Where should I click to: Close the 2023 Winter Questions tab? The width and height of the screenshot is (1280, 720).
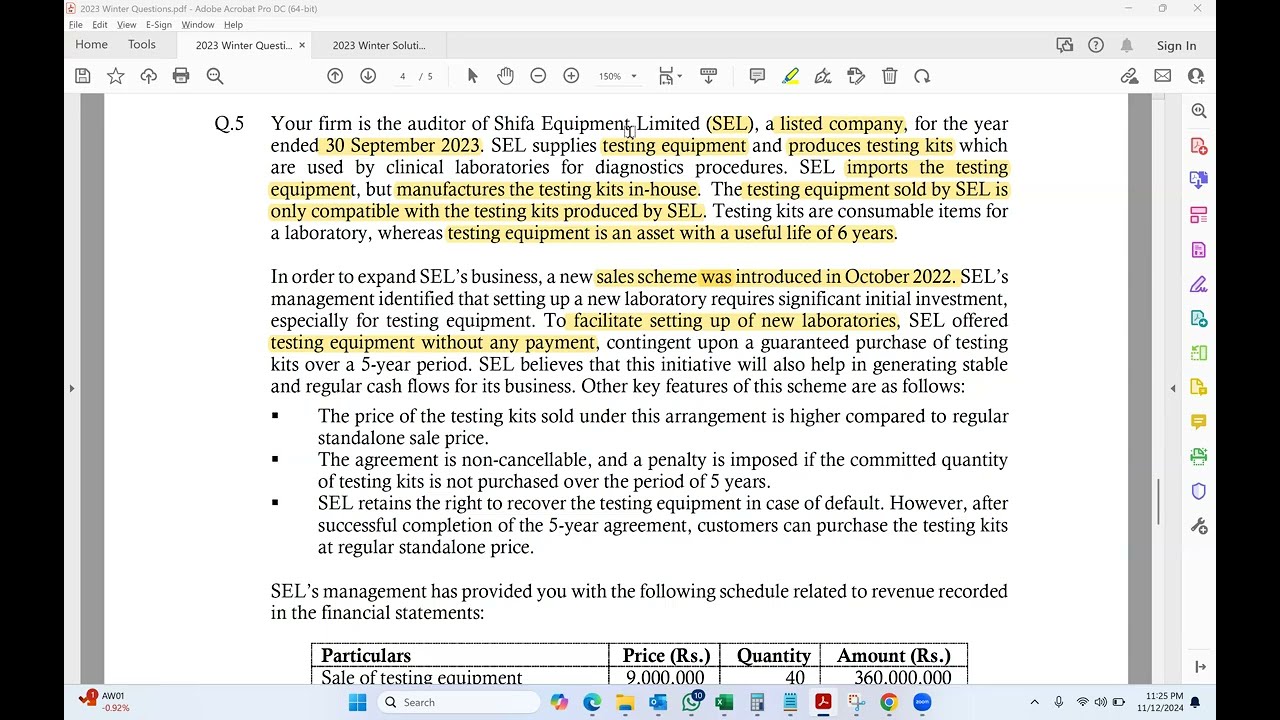(302, 45)
